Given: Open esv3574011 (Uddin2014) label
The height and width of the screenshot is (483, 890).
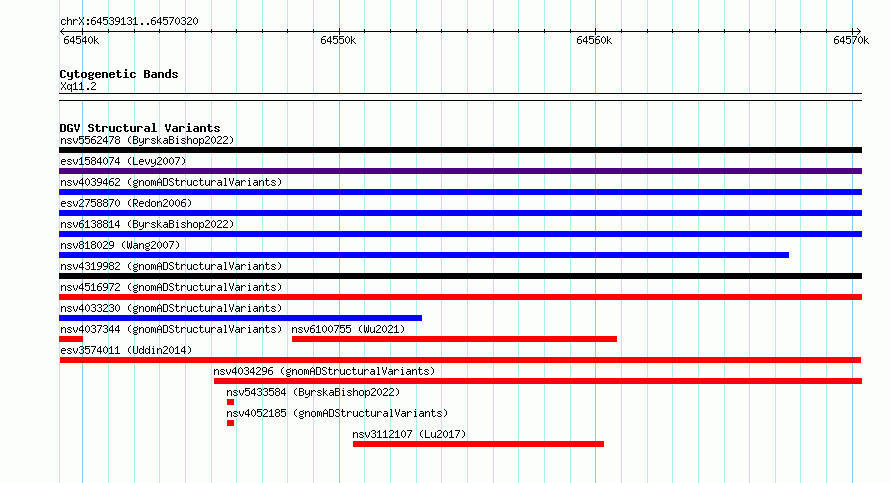Looking at the screenshot, I should tap(126, 350).
